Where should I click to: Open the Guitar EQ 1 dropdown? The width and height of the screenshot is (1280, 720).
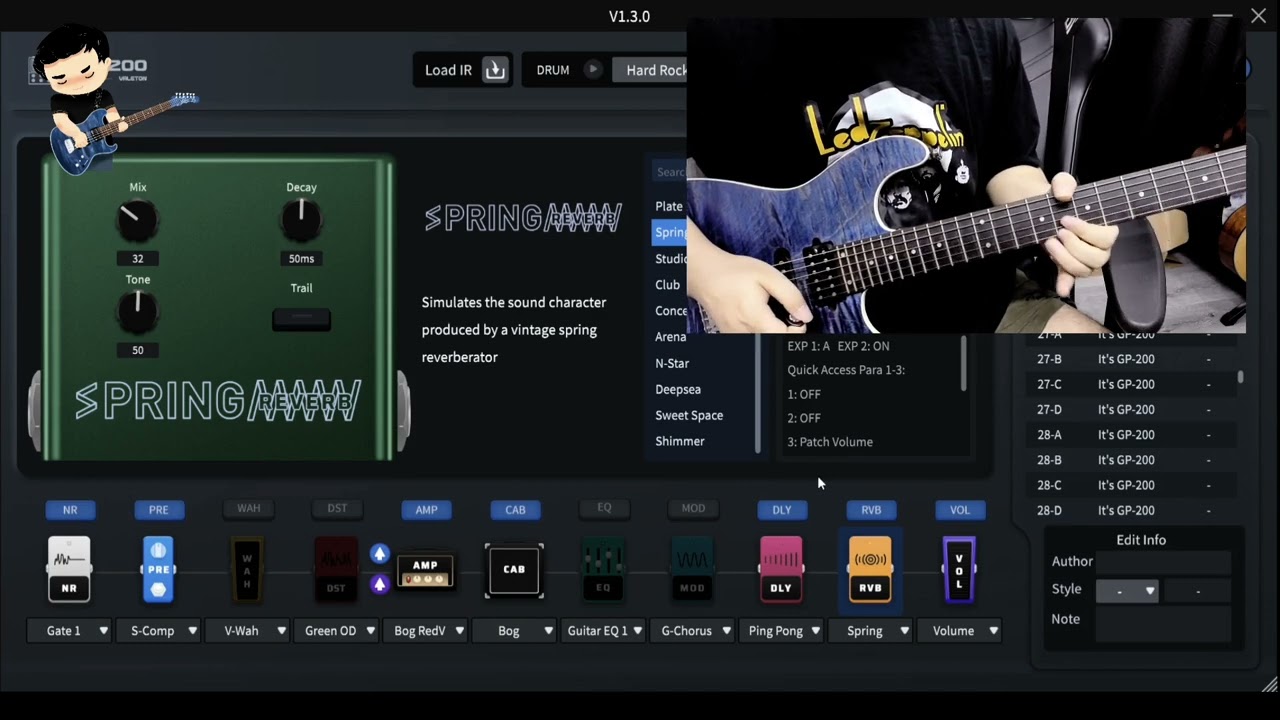click(604, 631)
